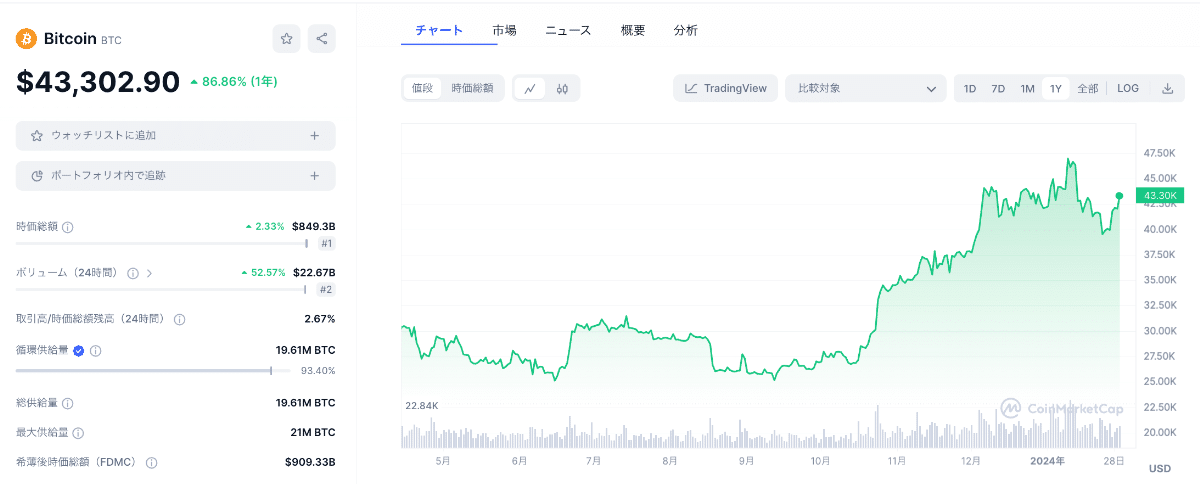
Task: Switch to the 市場 tab
Action: tap(505, 30)
